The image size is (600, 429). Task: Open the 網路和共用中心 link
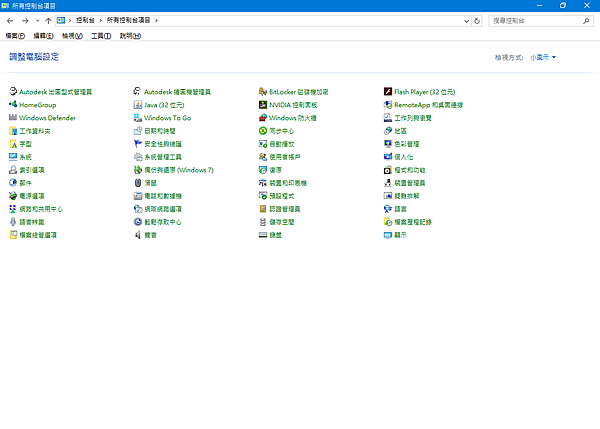pyautogui.click(x=41, y=209)
